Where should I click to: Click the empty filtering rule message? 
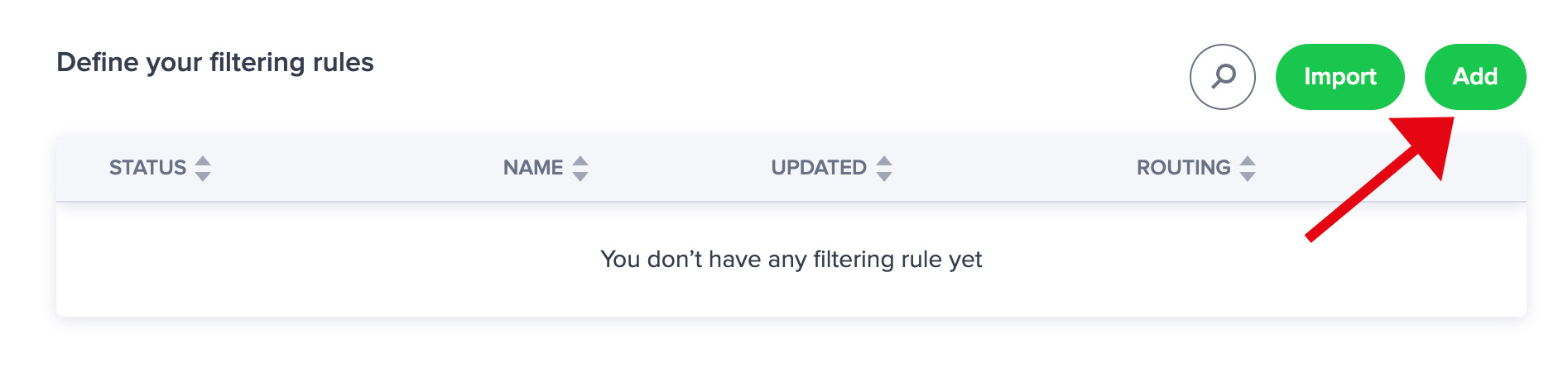[x=791, y=260]
